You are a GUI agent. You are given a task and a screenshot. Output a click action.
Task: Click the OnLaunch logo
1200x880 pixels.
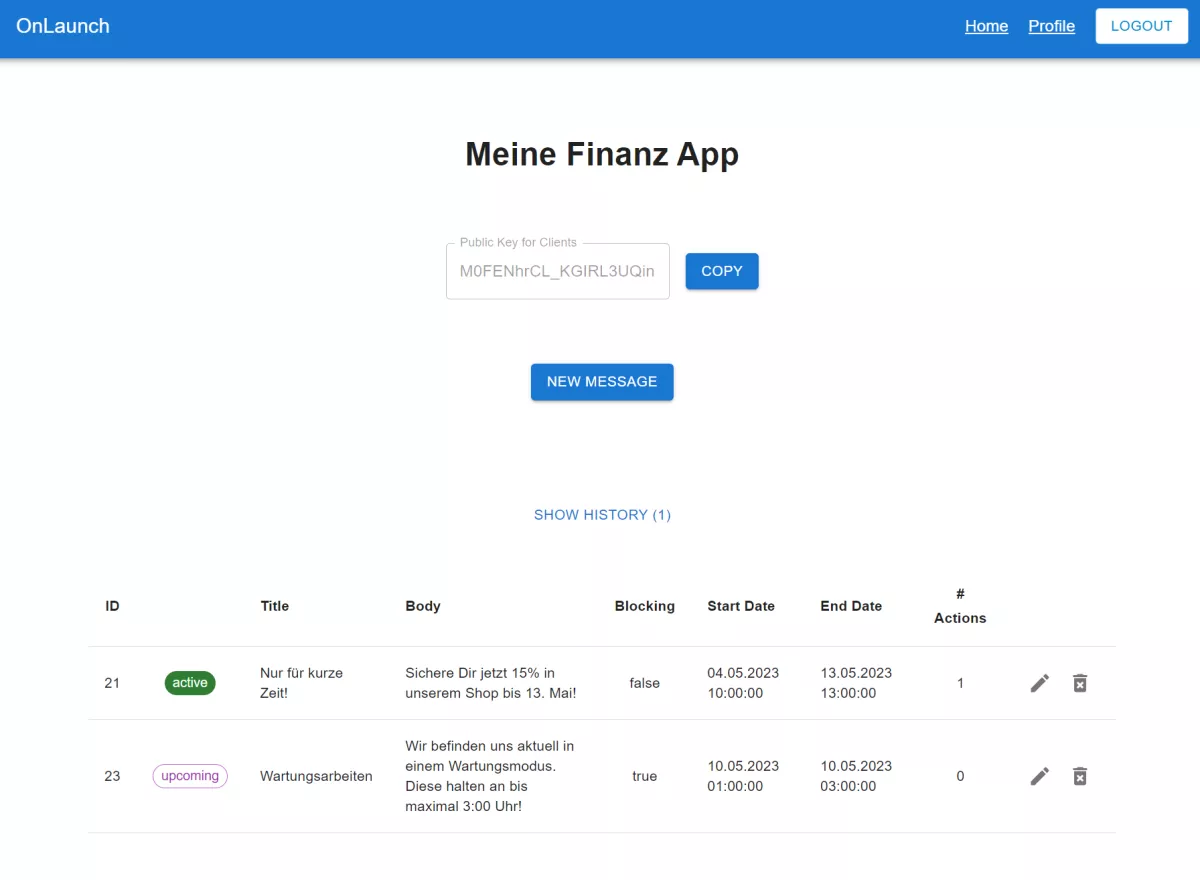pyautogui.click(x=62, y=26)
